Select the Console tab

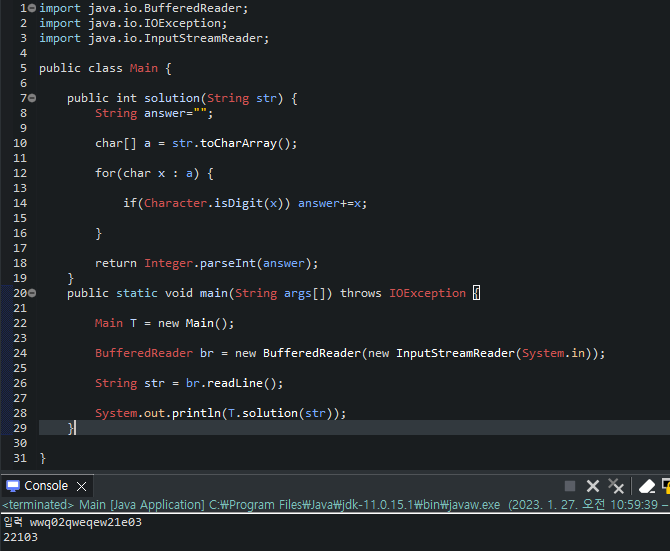[46, 486]
